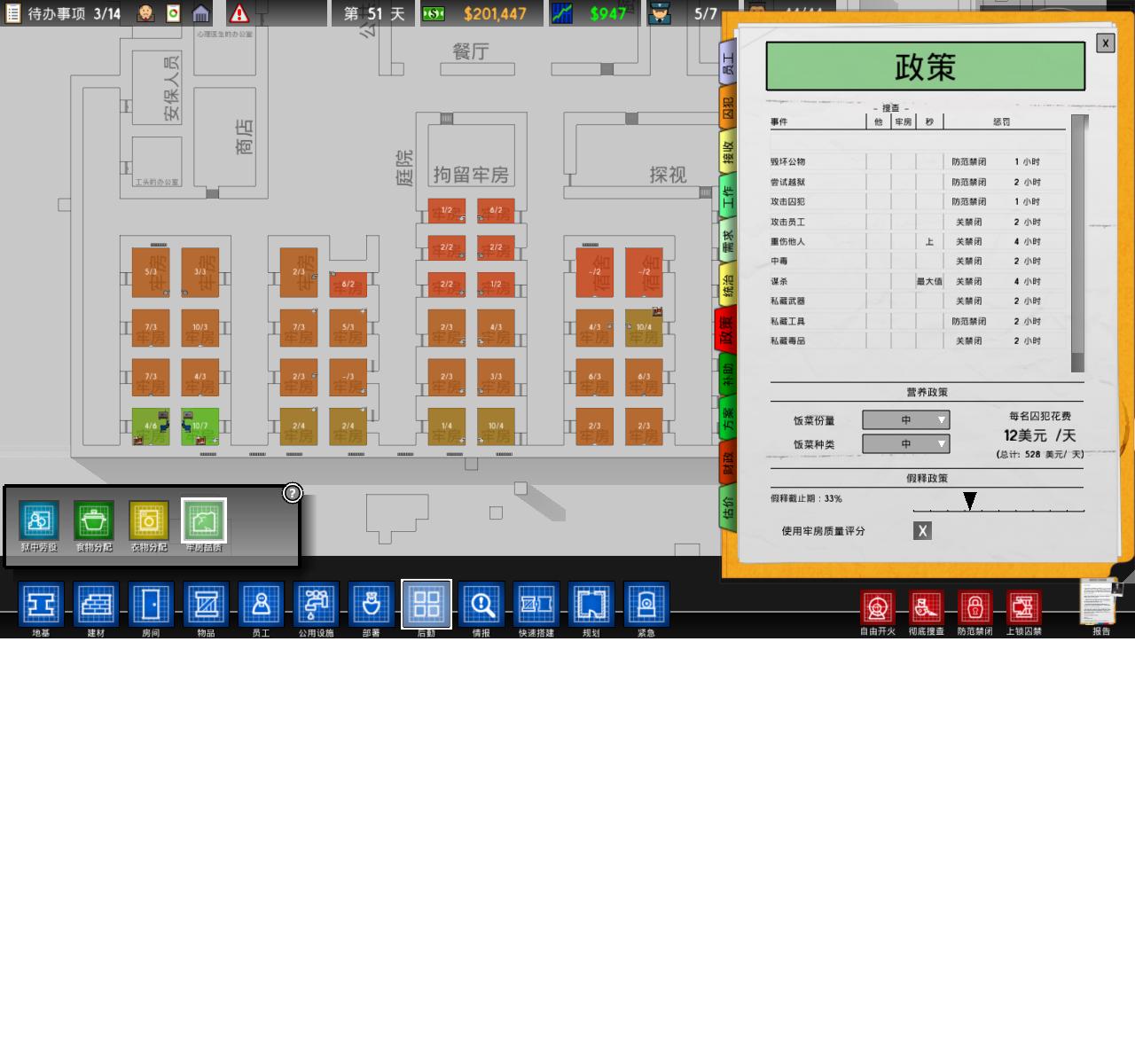The image size is (1135, 1064).
Task: Change punishment hours for 私藏毒品
Action: (x=1028, y=340)
